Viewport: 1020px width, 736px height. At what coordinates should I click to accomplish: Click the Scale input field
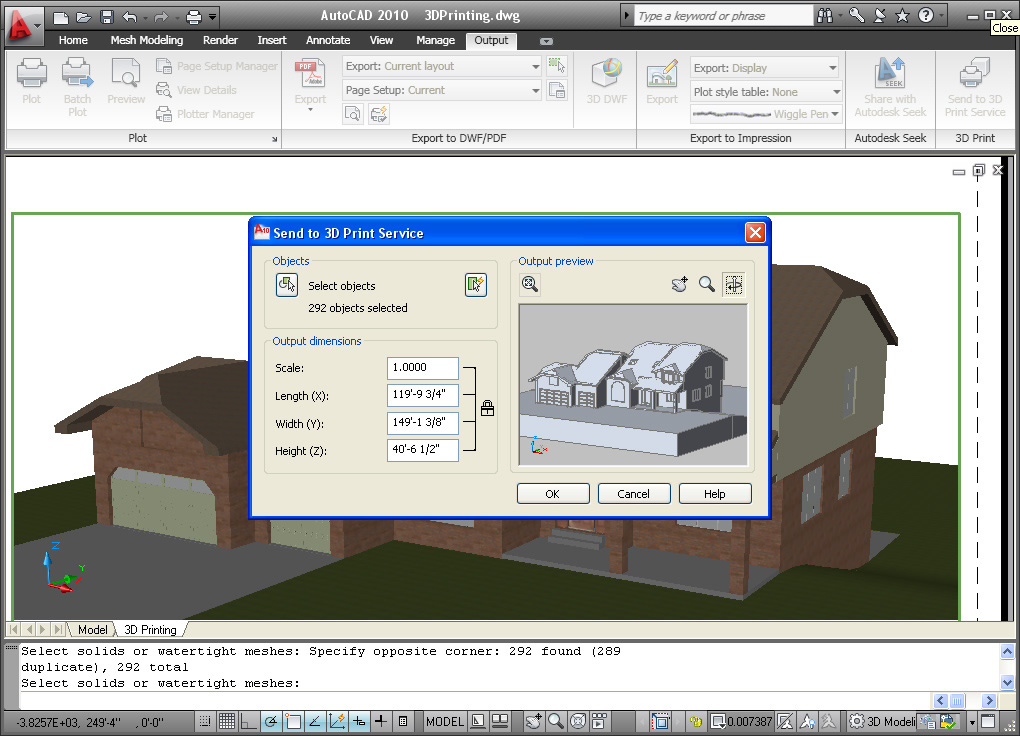(x=422, y=368)
